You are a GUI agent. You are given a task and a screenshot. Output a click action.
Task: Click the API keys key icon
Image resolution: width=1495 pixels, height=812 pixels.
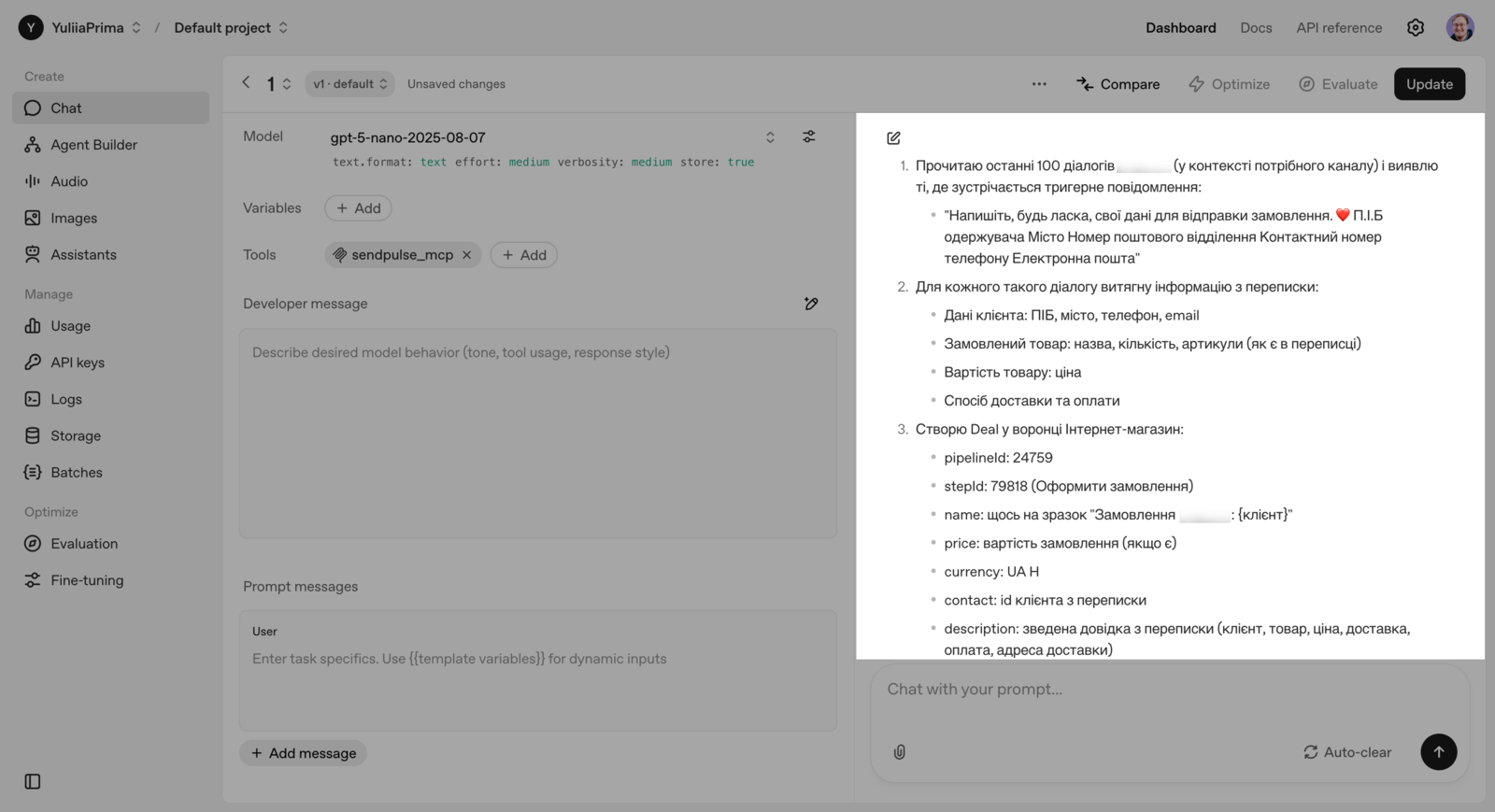(33, 363)
